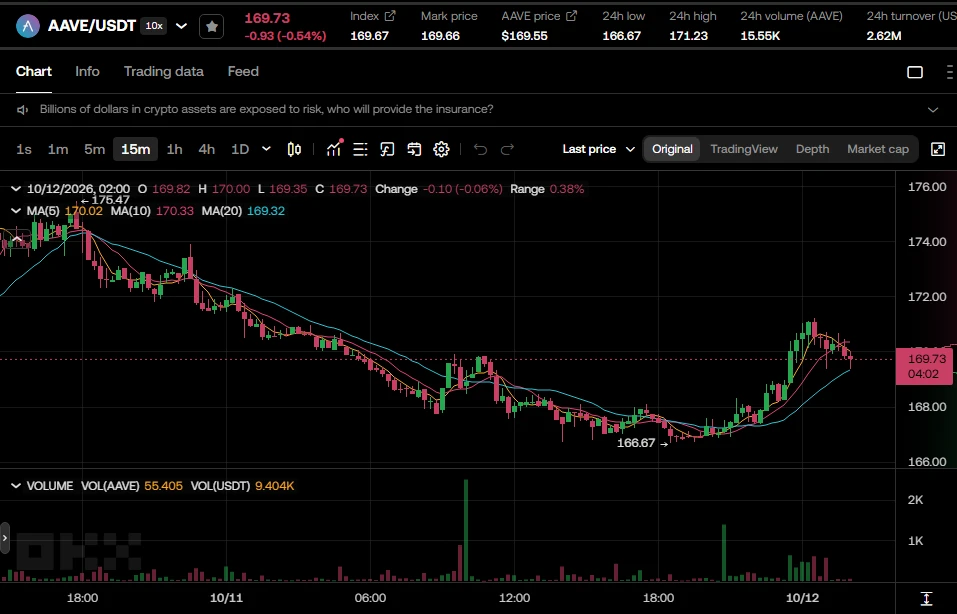Viewport: 957px width, 614px height.
Task: Open the Index external link icon
Action: click(389, 16)
